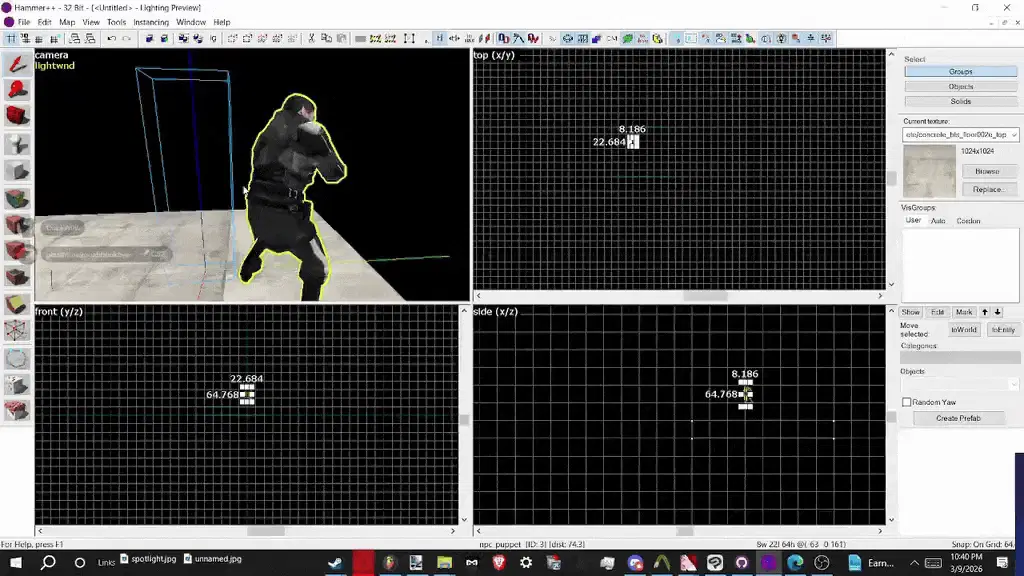This screenshot has height=576, width=1024.
Task: Click the VisGroups Mark button
Action: click(x=963, y=312)
